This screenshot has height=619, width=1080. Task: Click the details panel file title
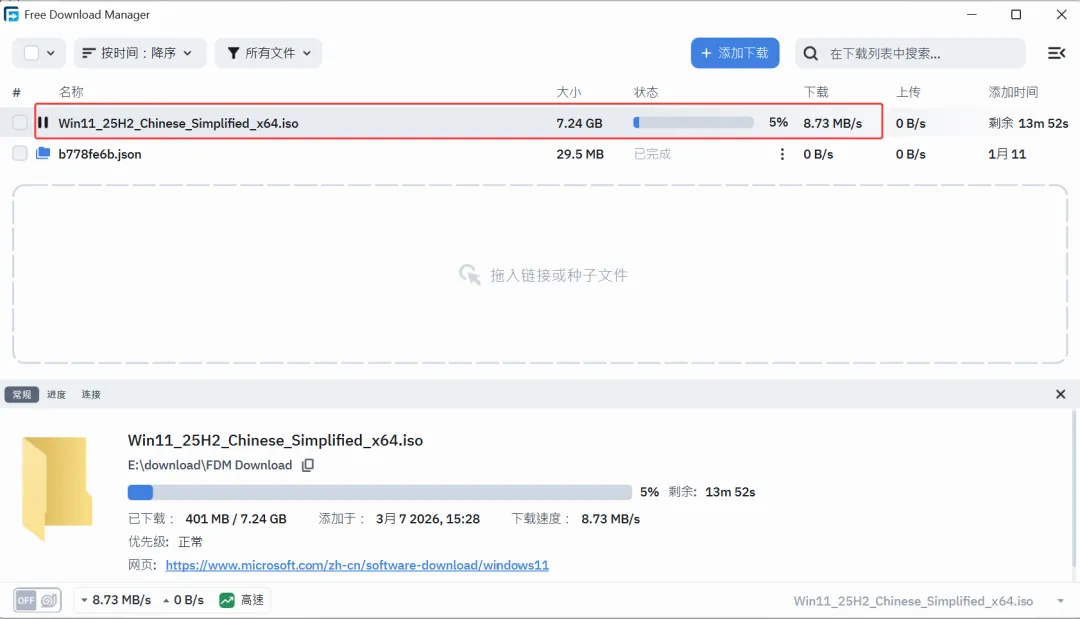coord(275,440)
